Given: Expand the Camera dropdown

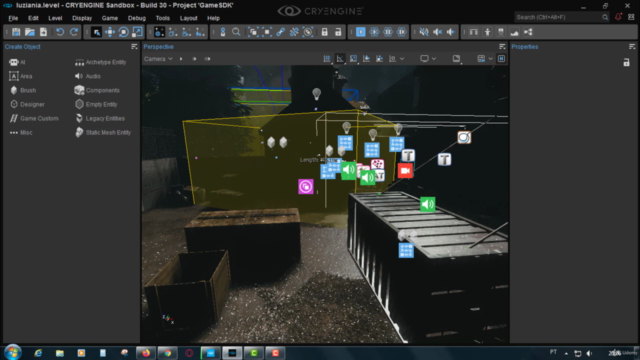Looking at the screenshot, I should pos(158,59).
